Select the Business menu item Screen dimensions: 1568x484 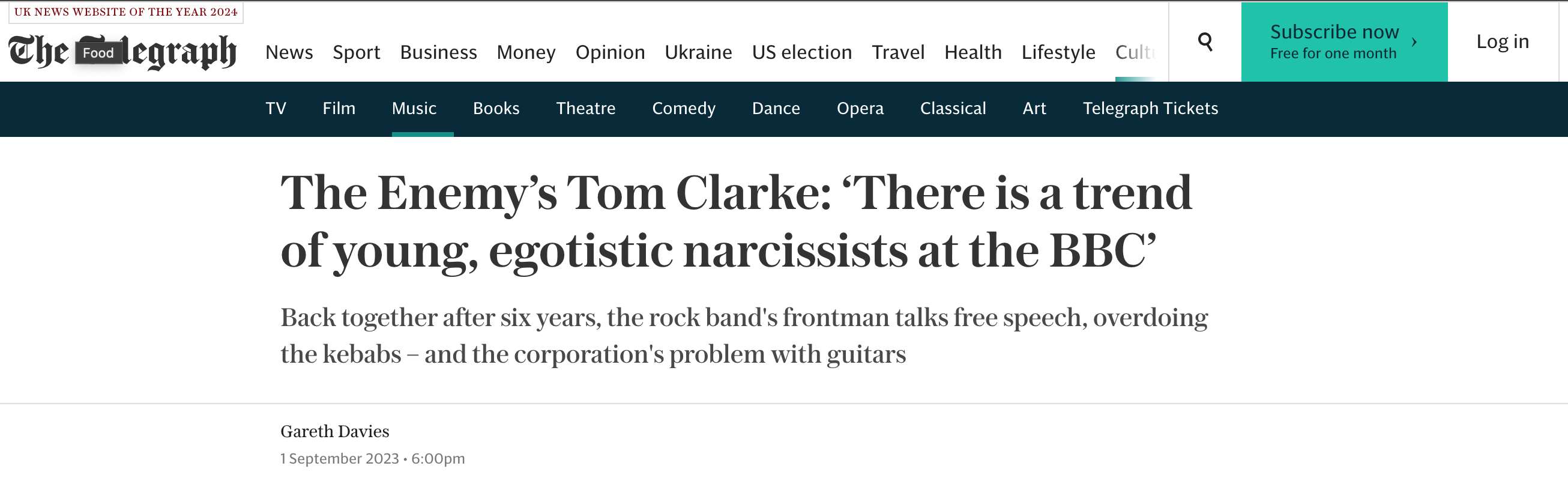438,52
